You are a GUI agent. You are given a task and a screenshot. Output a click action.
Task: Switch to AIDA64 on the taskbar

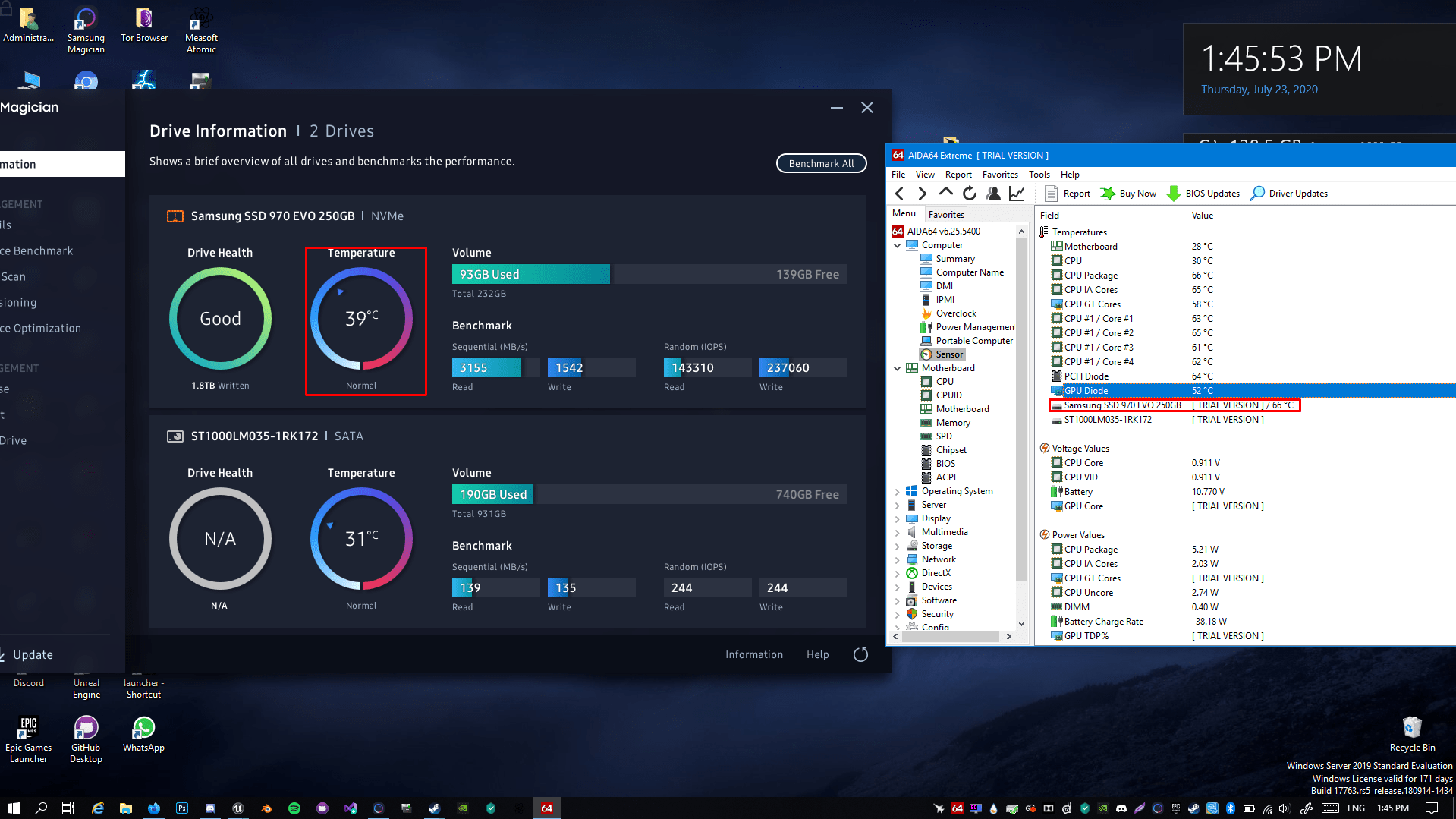coord(547,808)
